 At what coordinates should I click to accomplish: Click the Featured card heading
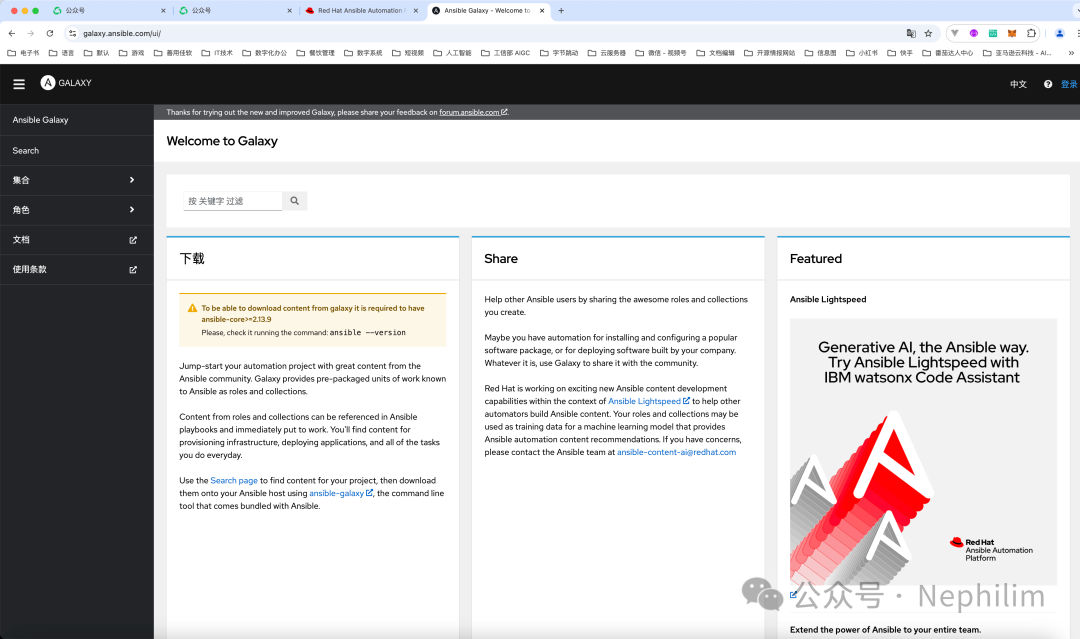(816, 259)
